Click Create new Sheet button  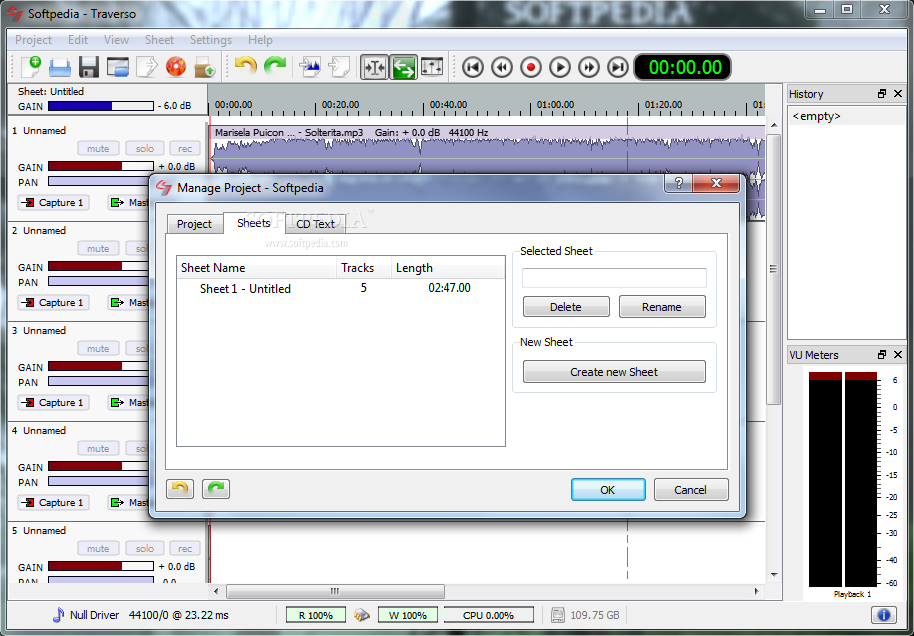coord(614,372)
